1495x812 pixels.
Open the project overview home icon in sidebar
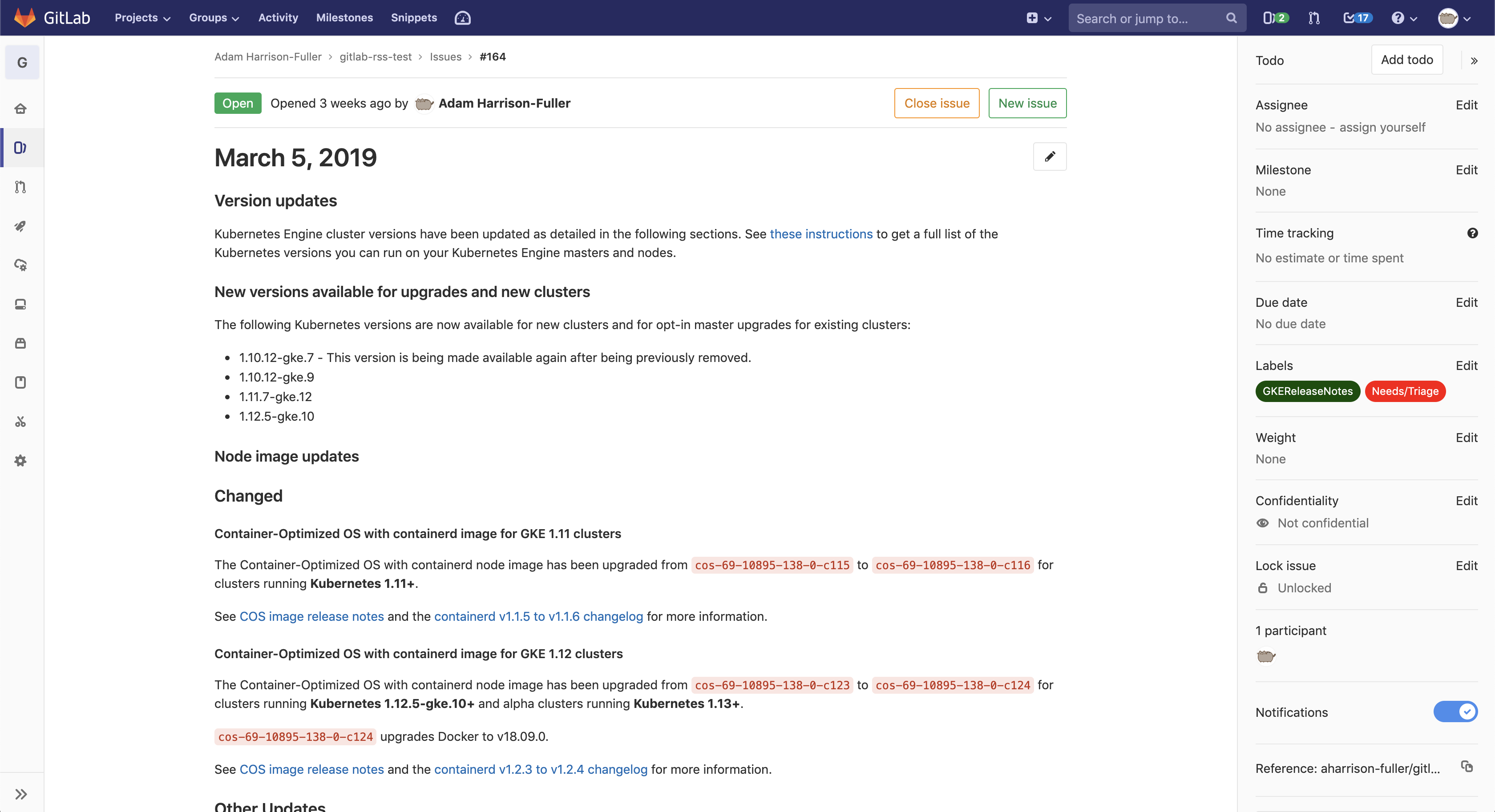tap(21, 109)
